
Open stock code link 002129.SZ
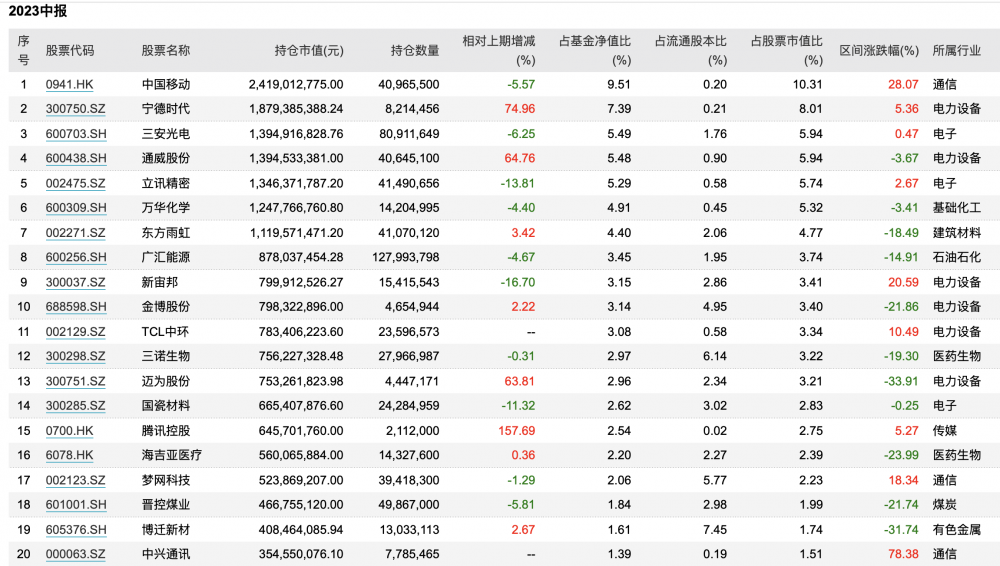click(x=75, y=332)
